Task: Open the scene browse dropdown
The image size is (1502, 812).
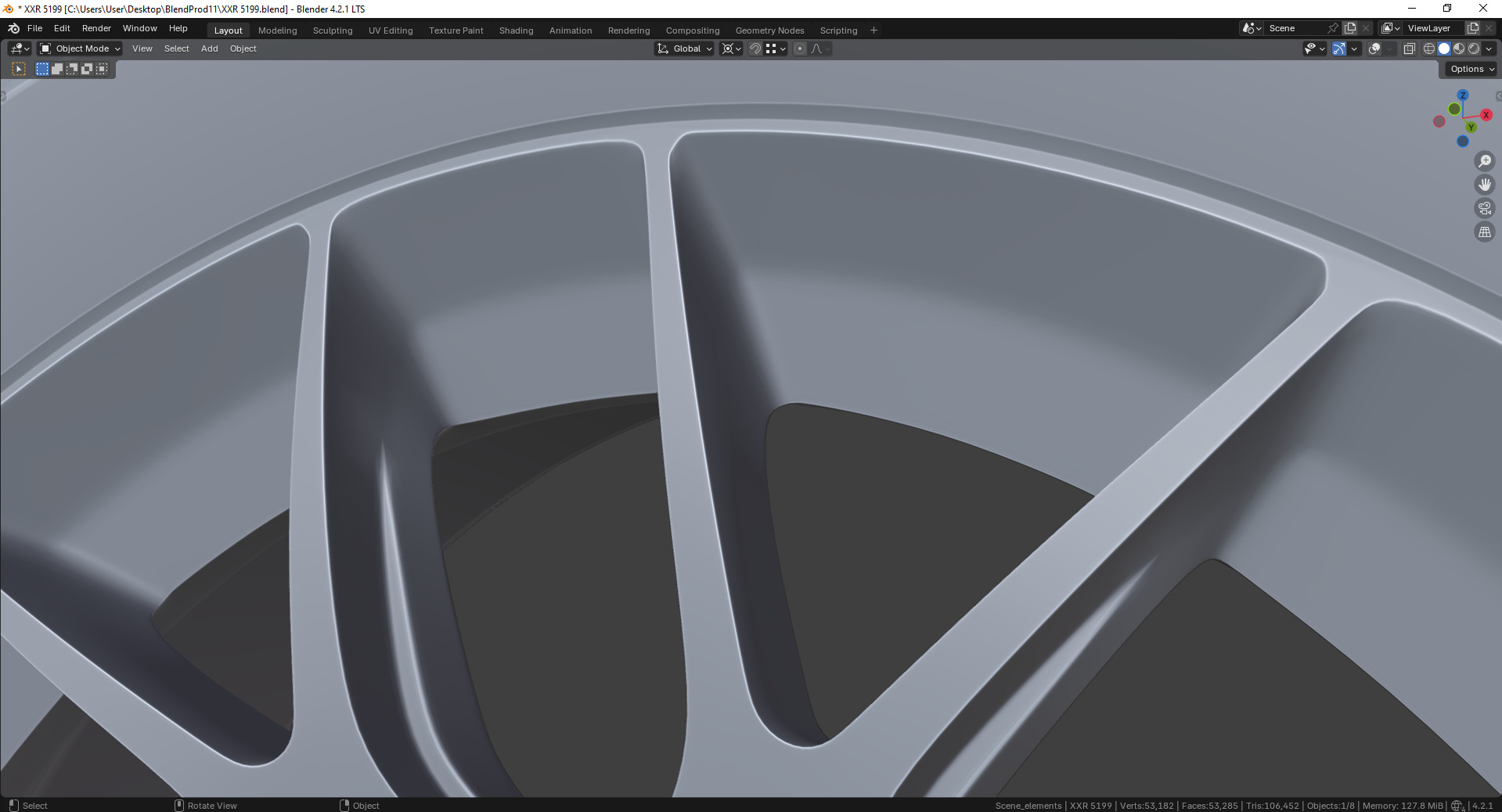Action: pos(1252,28)
